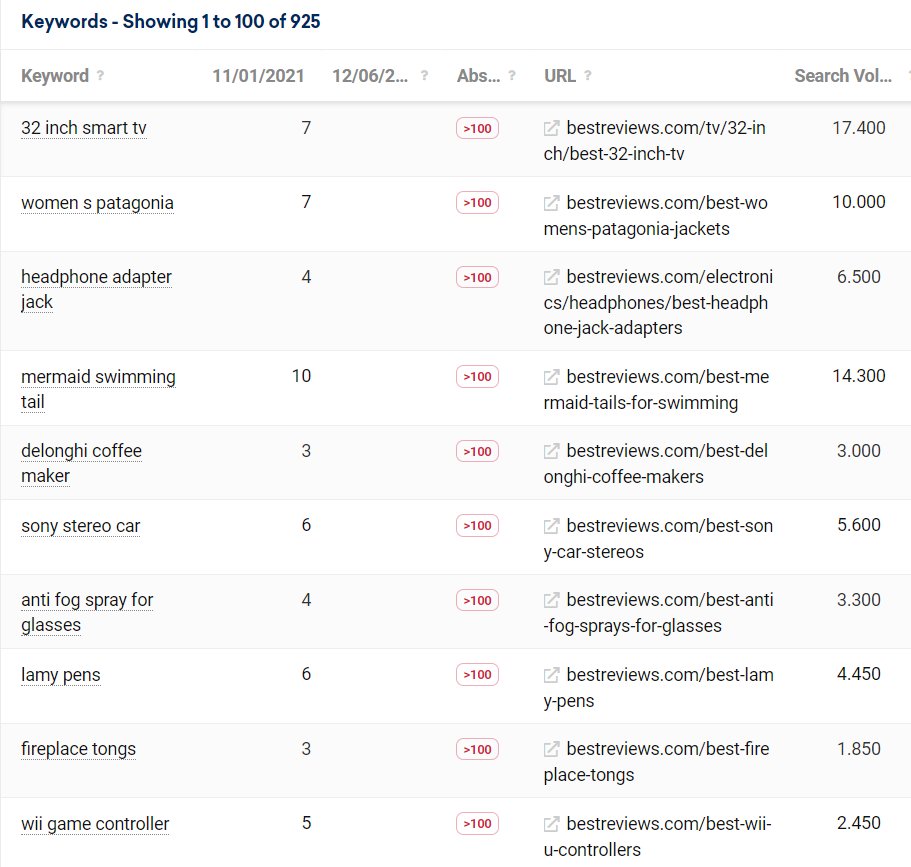Select search volume value 3.000
Screen dimensions: 911x867
[x=859, y=451]
